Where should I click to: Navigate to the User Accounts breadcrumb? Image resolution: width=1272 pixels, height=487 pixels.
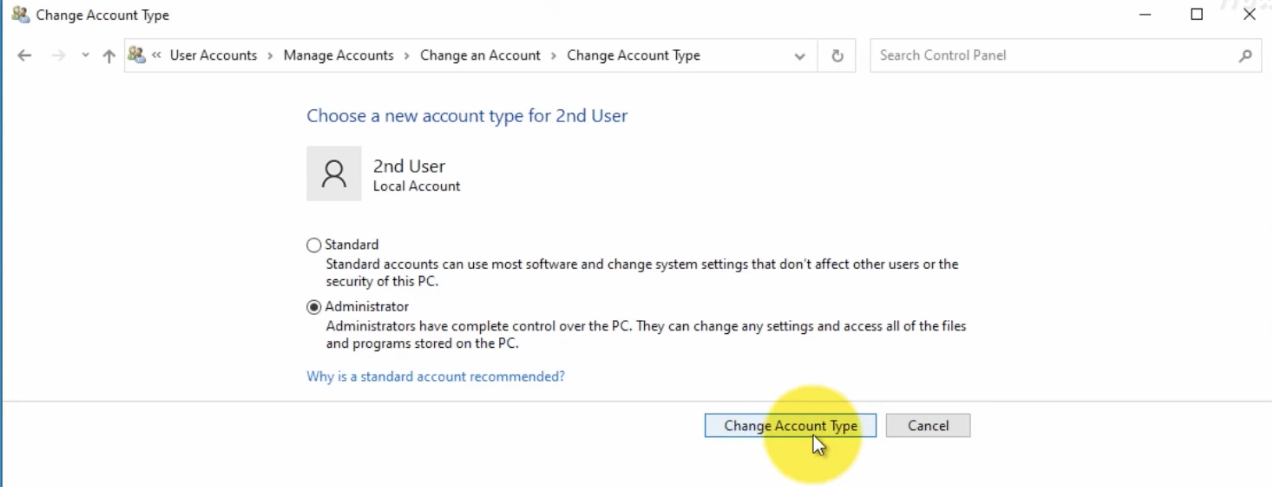point(213,56)
